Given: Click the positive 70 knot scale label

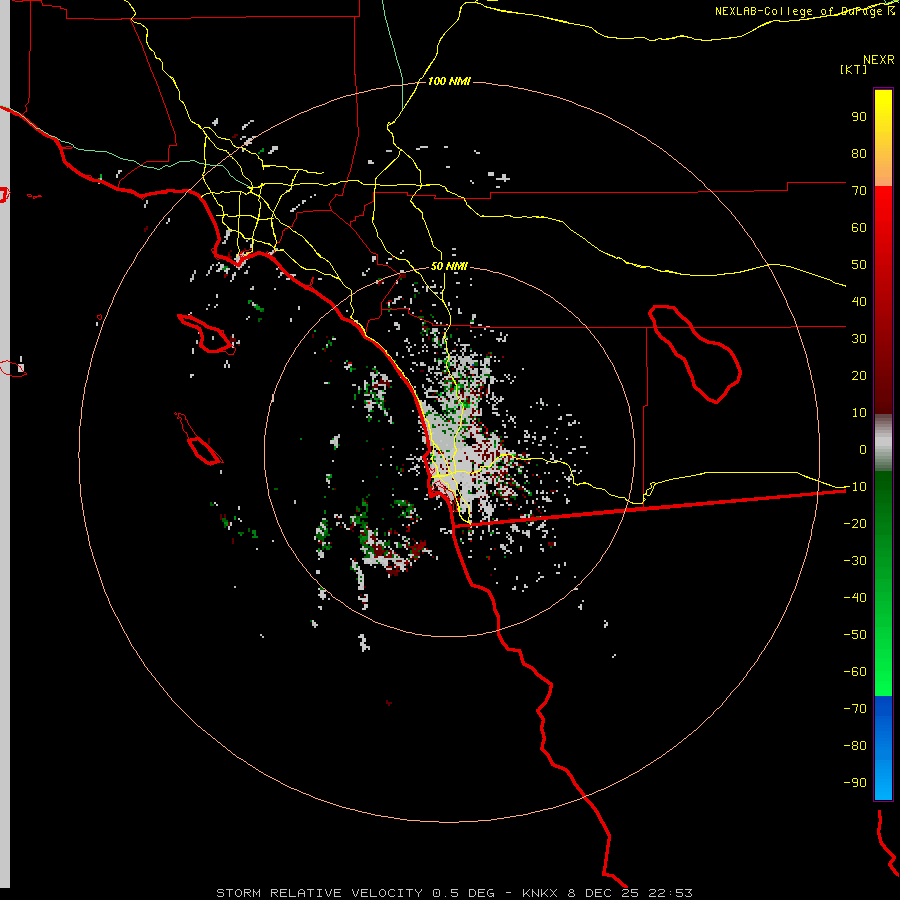Looking at the screenshot, I should click(859, 191).
